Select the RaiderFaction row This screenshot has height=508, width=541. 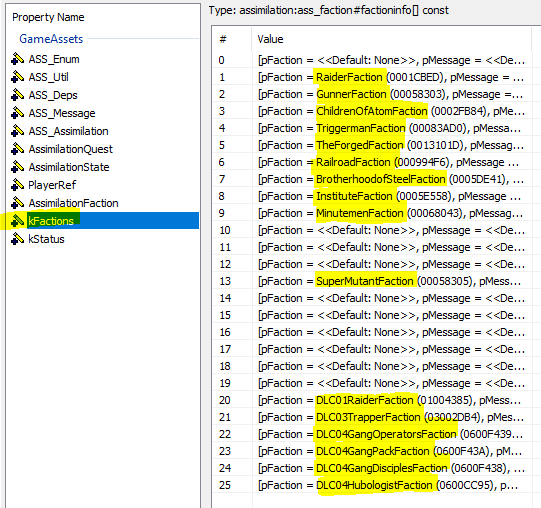coord(372,77)
